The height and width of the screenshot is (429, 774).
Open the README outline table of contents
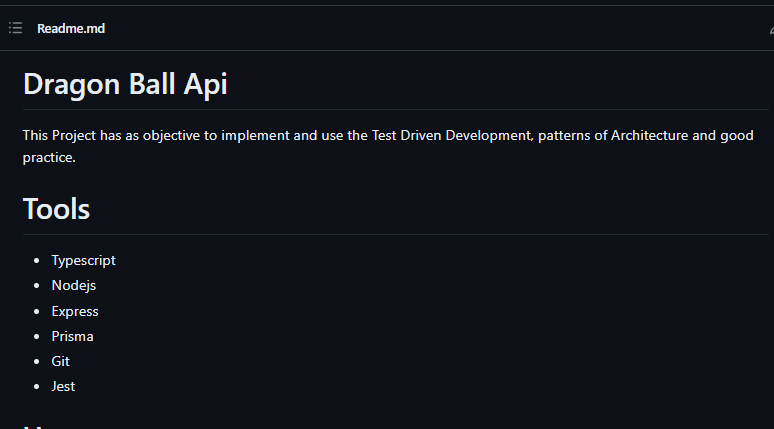tap(15, 28)
